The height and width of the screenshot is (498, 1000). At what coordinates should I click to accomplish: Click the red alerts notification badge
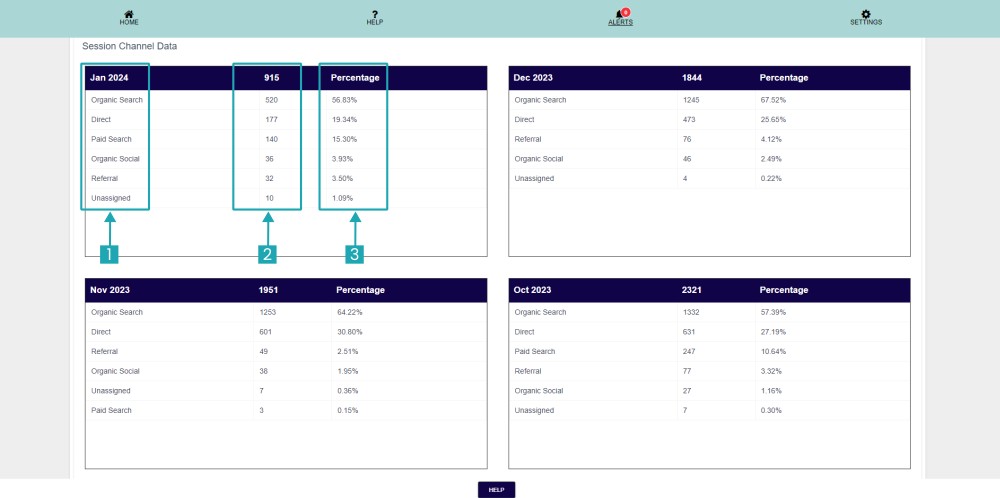625,11
